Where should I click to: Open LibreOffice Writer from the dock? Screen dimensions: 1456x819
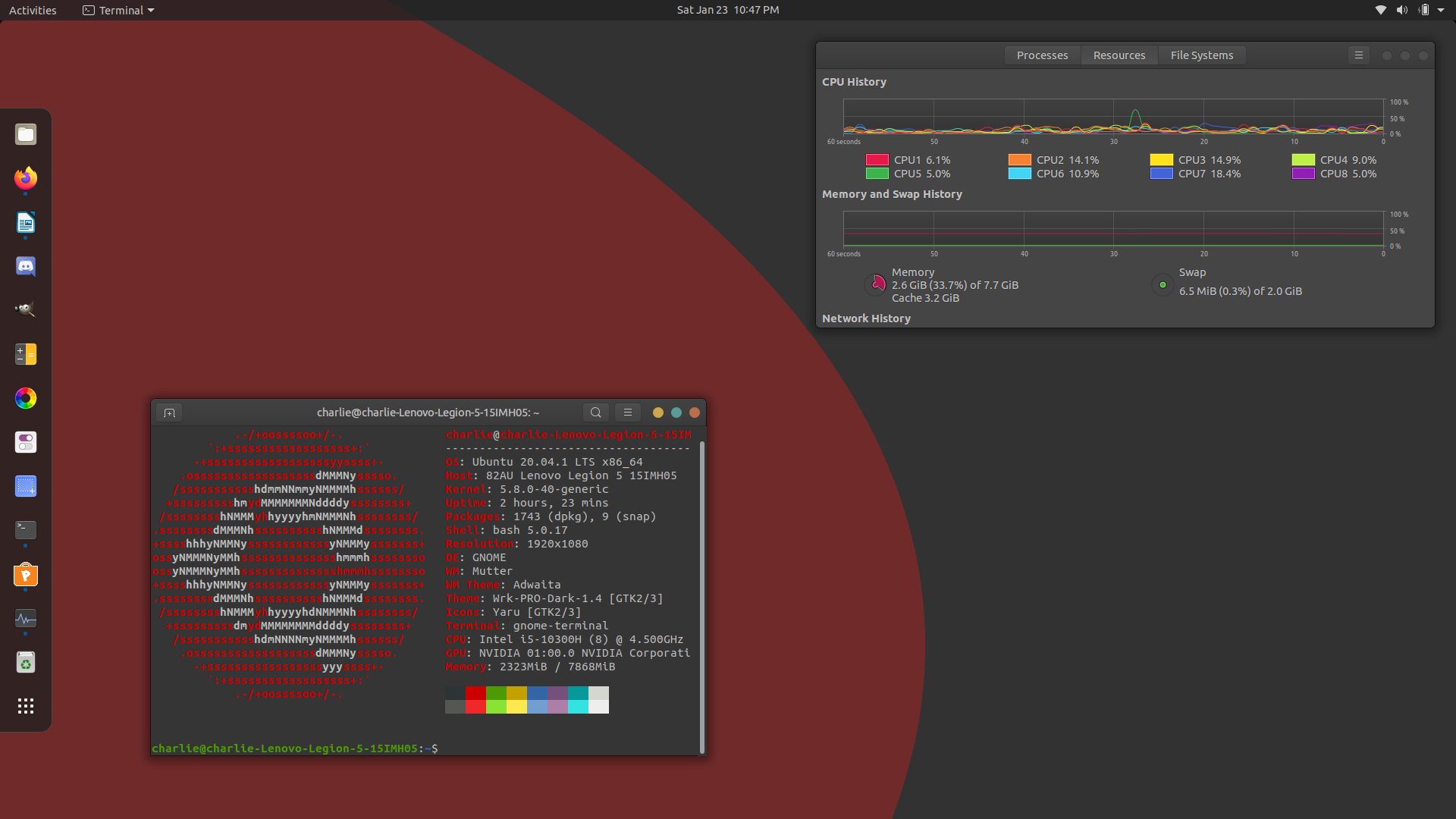tap(26, 222)
